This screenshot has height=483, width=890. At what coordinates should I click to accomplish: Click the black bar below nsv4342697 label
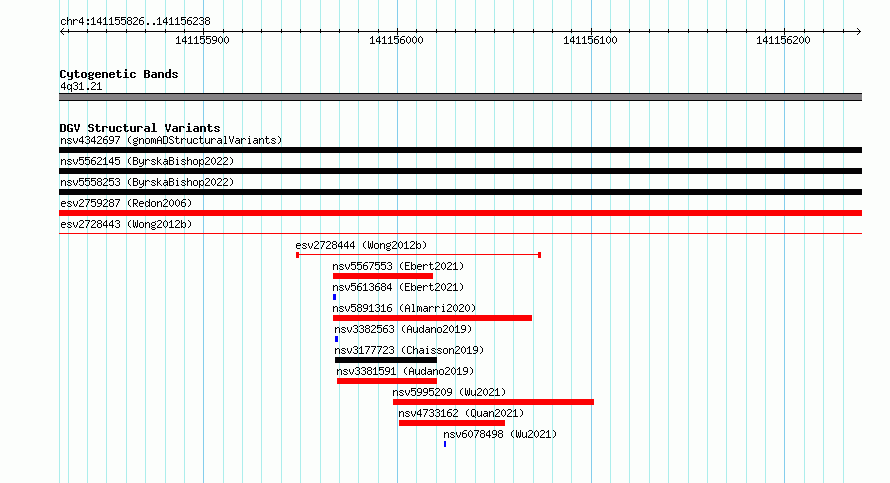[x=460, y=150]
